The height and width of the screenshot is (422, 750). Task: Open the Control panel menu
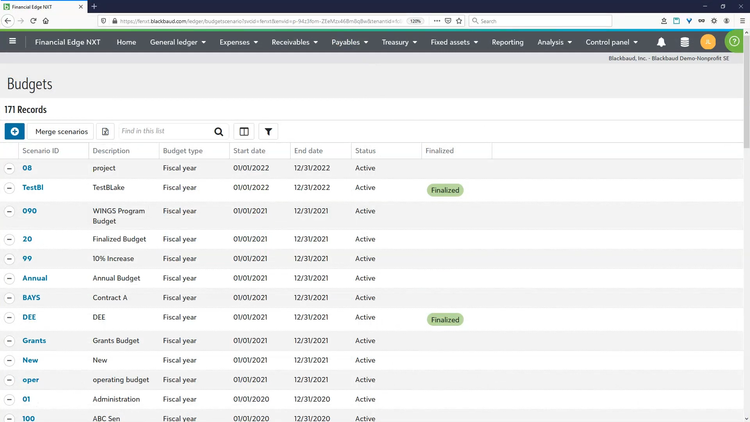click(x=611, y=42)
